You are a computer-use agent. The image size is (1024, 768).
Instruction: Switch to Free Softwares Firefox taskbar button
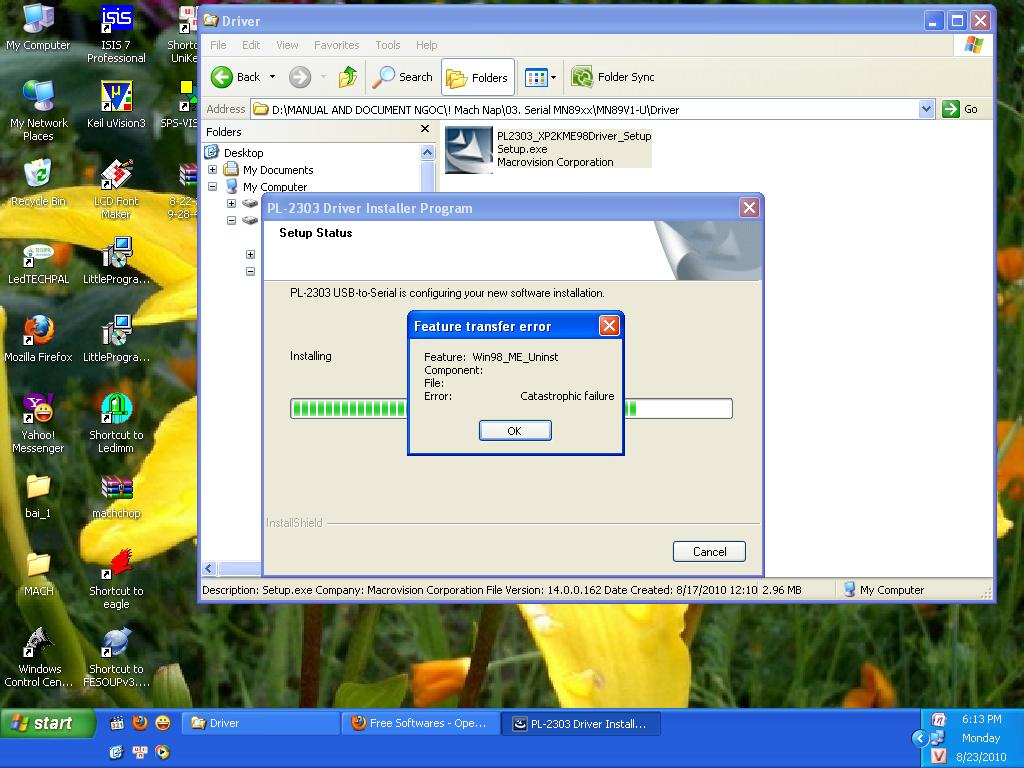click(420, 723)
